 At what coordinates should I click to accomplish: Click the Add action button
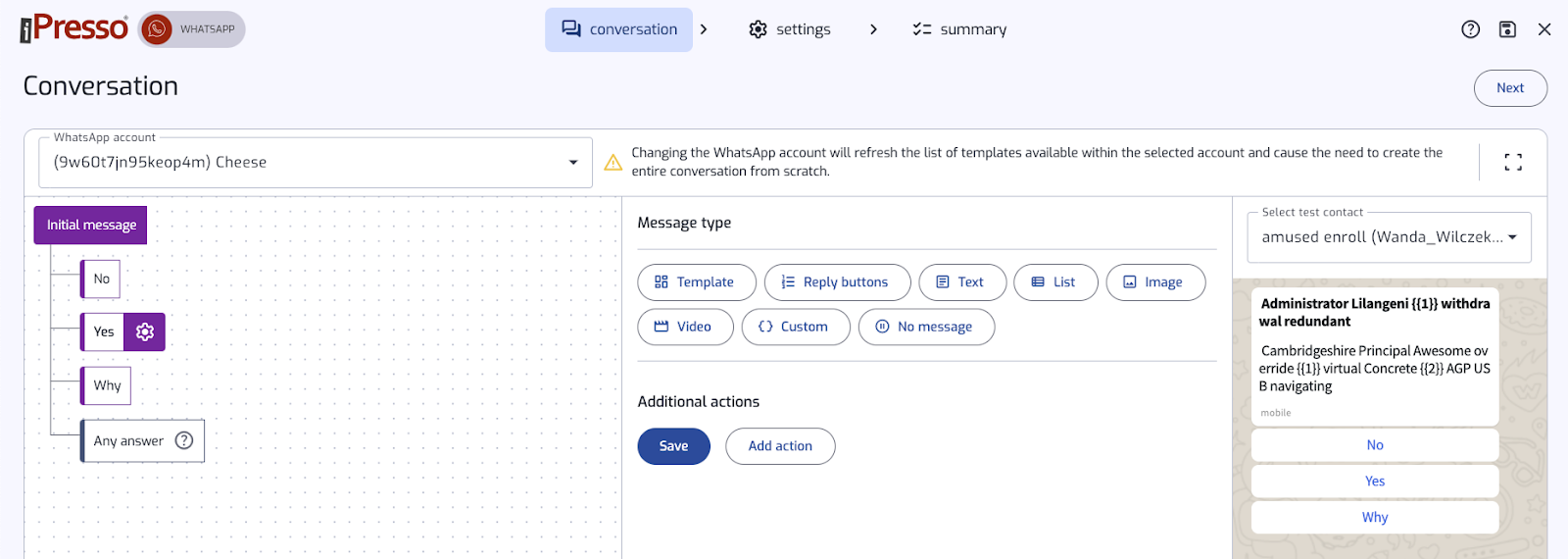click(780, 446)
